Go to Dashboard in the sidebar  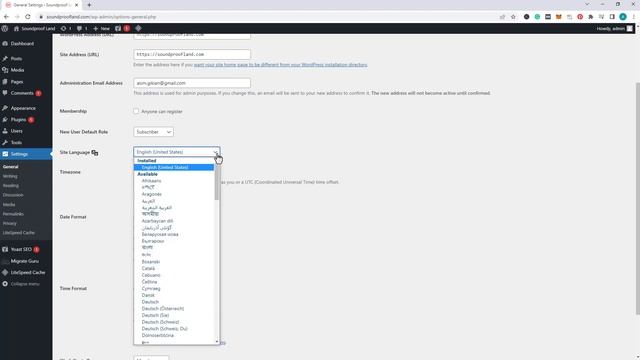point(22,44)
